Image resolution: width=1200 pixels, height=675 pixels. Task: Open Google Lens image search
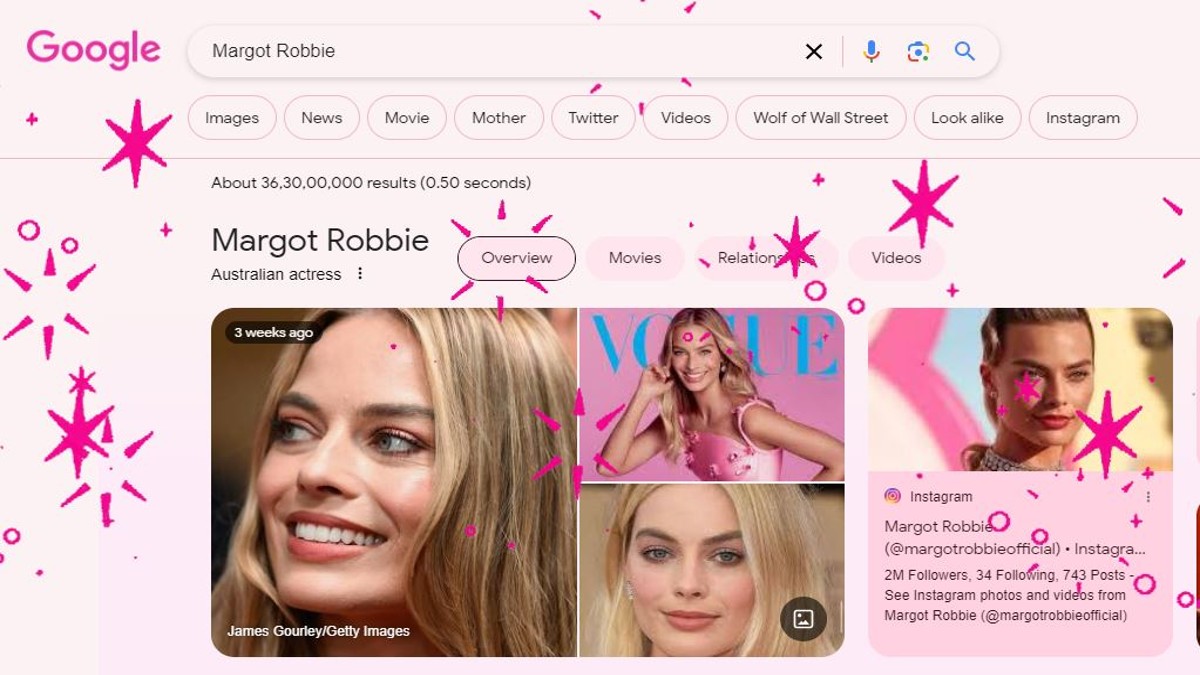919,51
